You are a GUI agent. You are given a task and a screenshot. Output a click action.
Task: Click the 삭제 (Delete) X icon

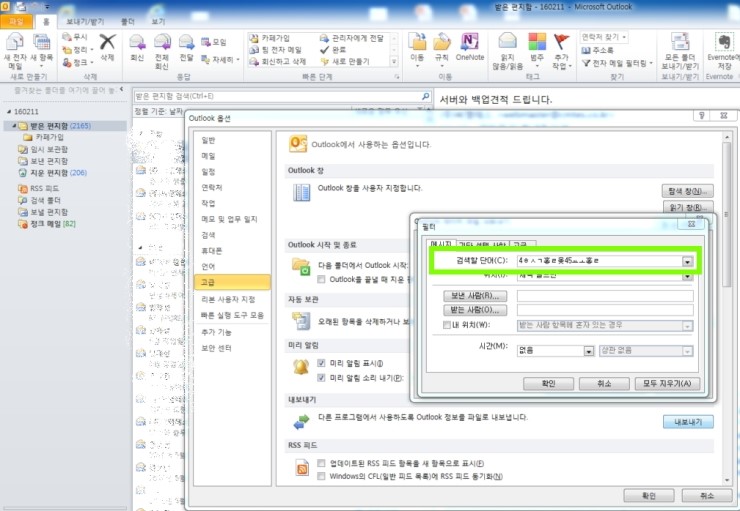click(x=108, y=42)
